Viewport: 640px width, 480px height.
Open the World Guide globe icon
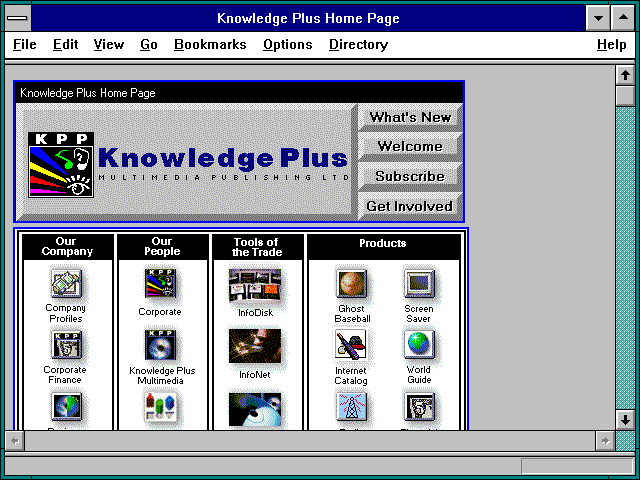pos(419,344)
